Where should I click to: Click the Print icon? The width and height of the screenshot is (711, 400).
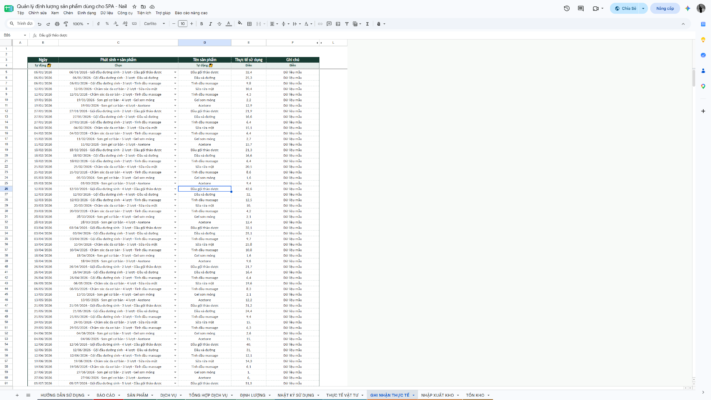pos(57,24)
